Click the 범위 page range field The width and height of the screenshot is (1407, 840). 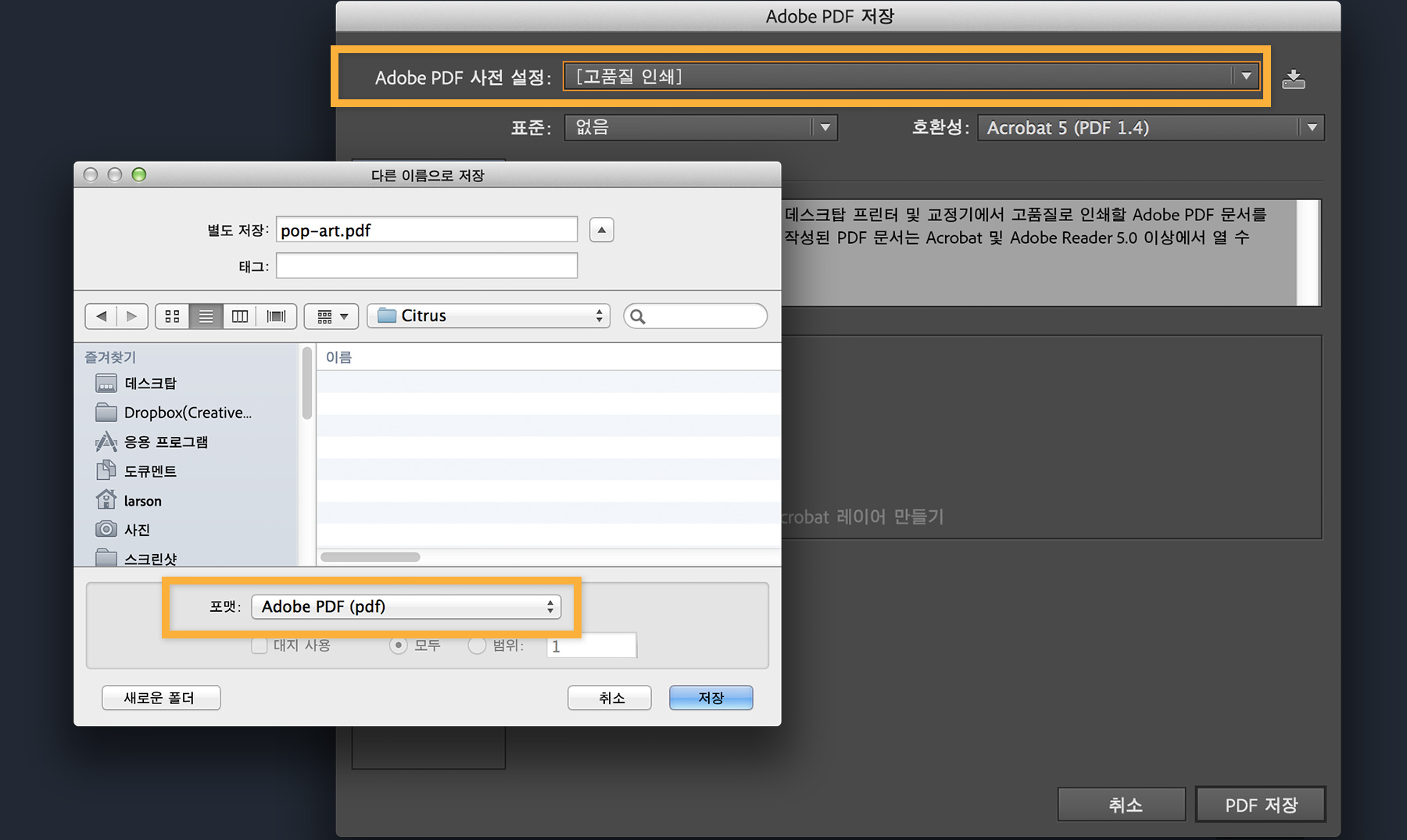(592, 645)
